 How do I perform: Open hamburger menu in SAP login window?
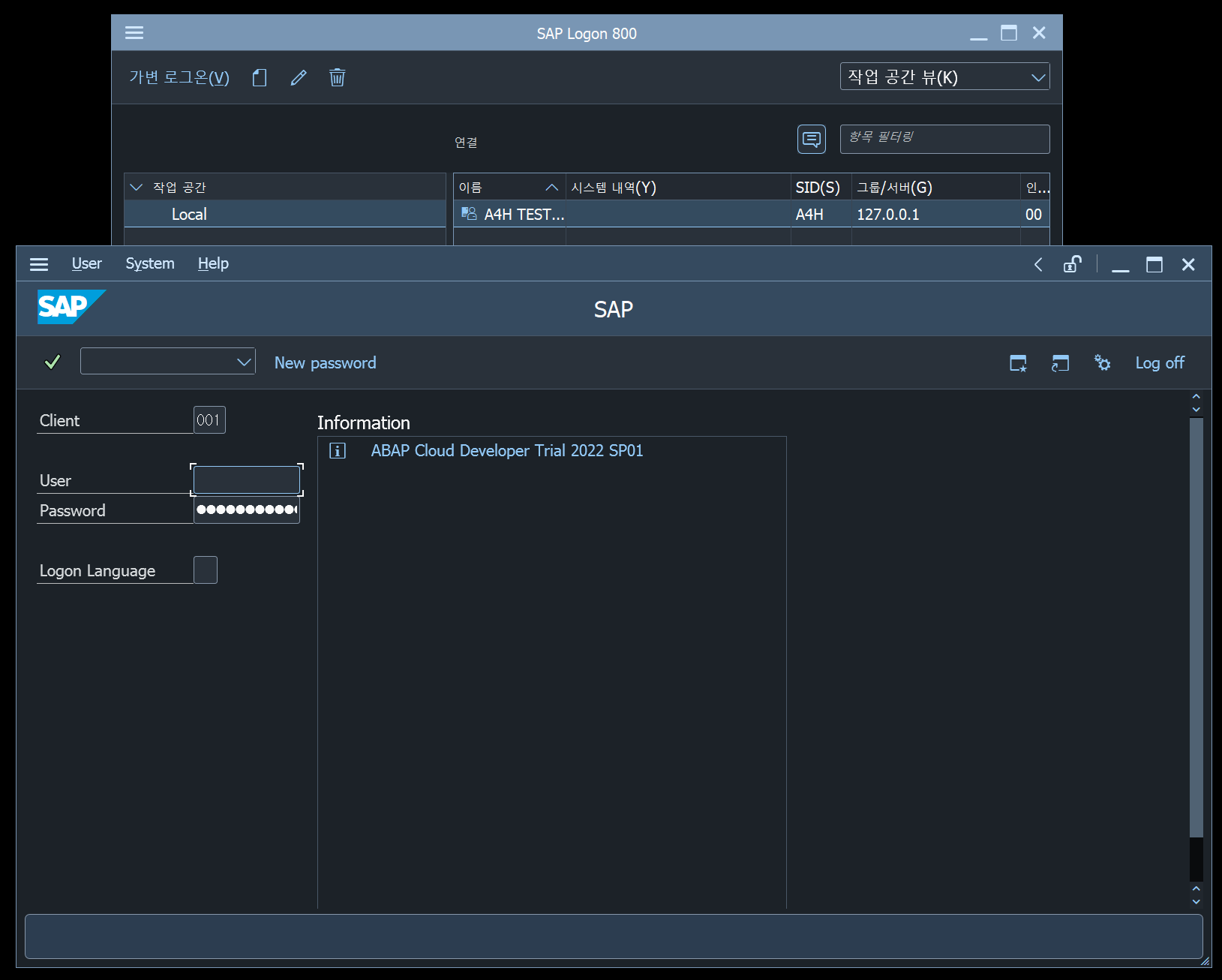tap(39, 264)
